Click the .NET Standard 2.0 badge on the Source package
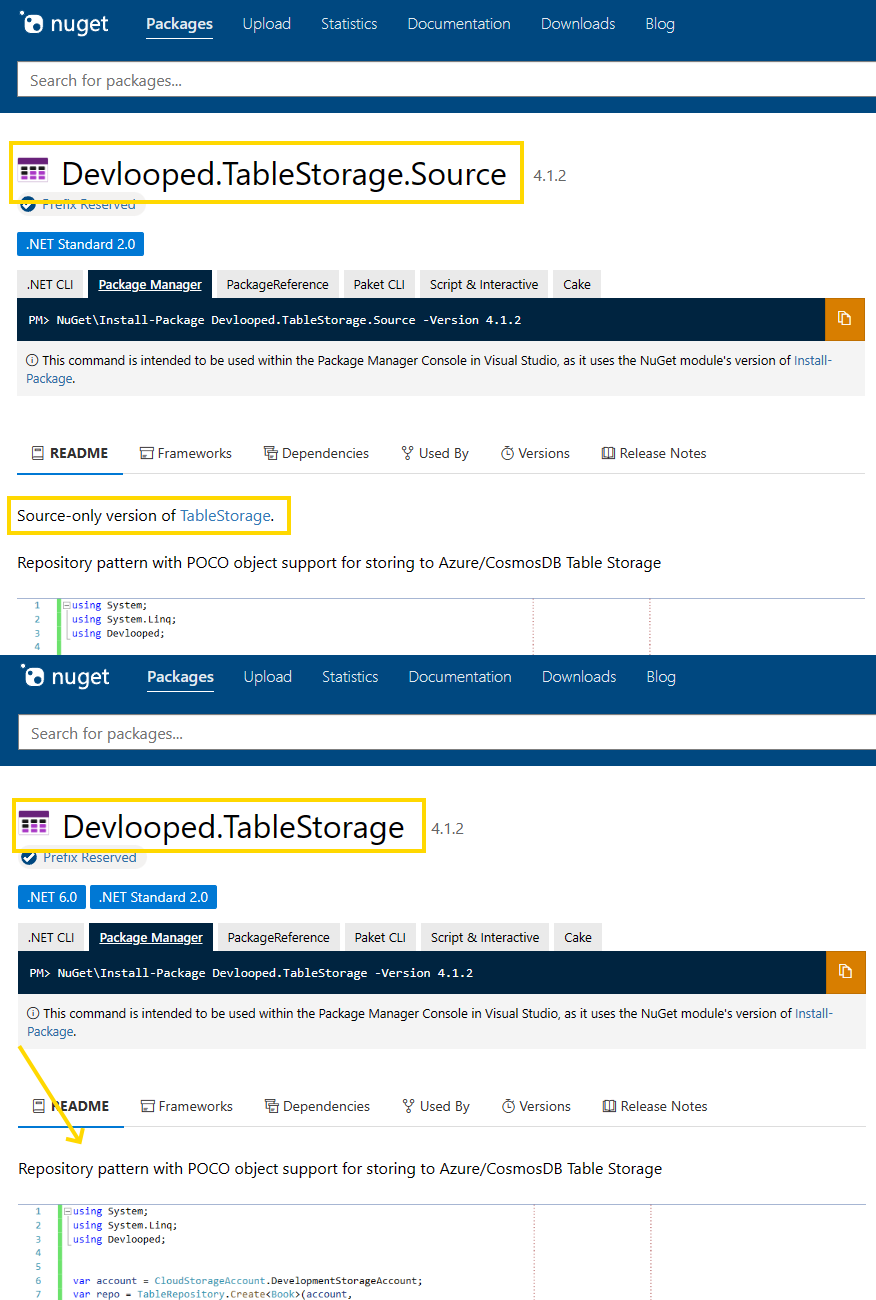This screenshot has height=1300, width=876. pos(81,244)
